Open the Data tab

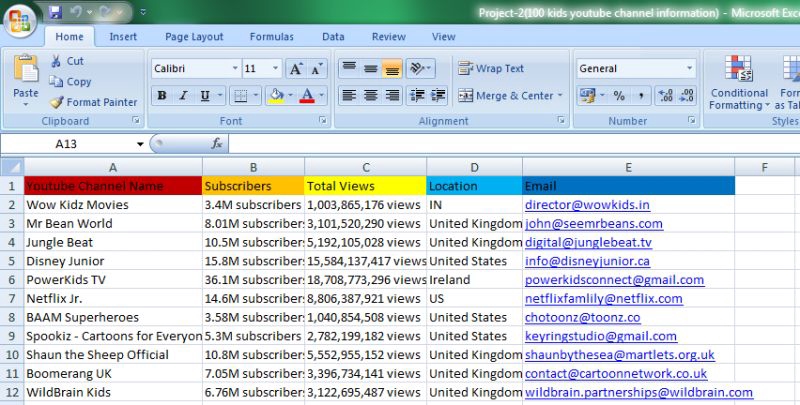(333, 37)
